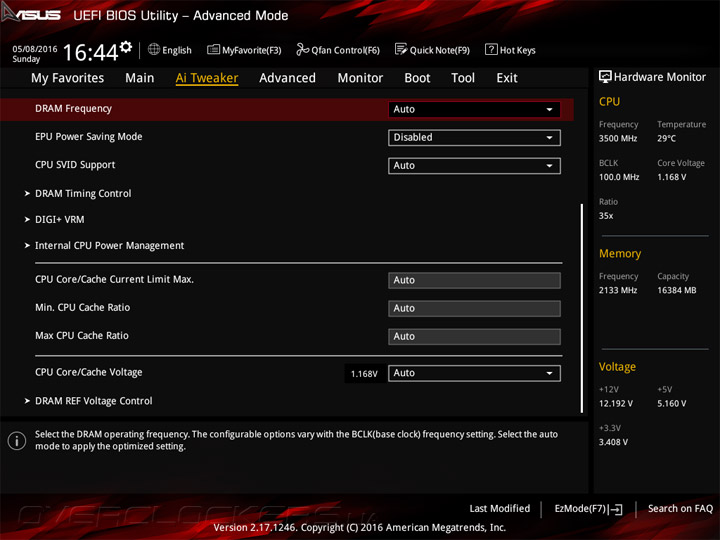The height and width of the screenshot is (540, 720).
Task: Click the ASUS logo
Action: tap(30, 14)
